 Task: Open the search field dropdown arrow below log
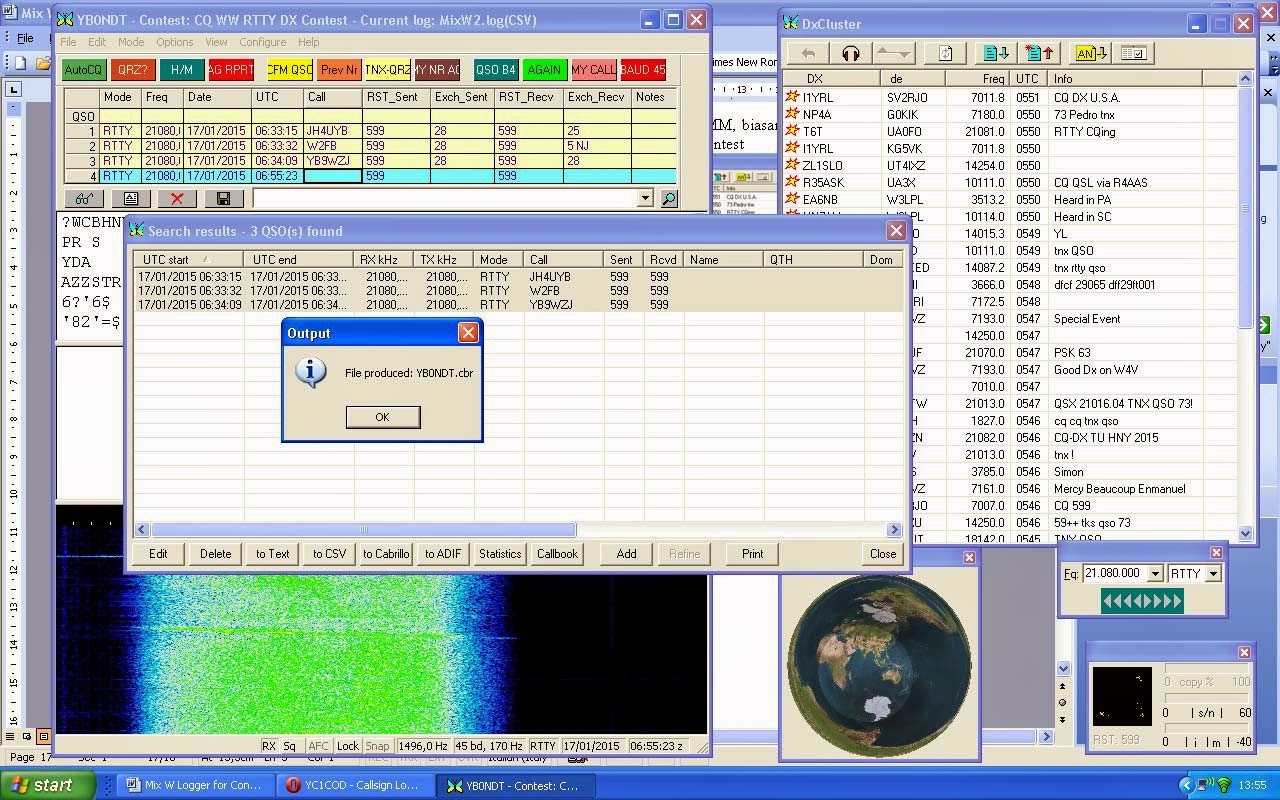(645, 199)
